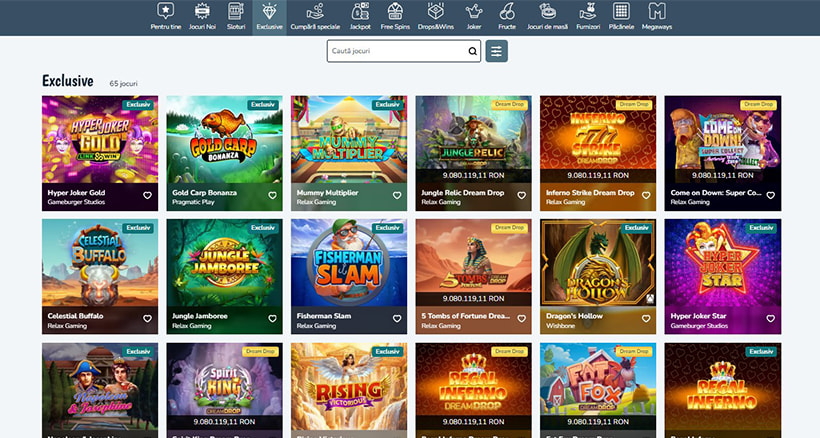
Task: Favorite Hyper Joker Gold with heart
Action: [147, 195]
